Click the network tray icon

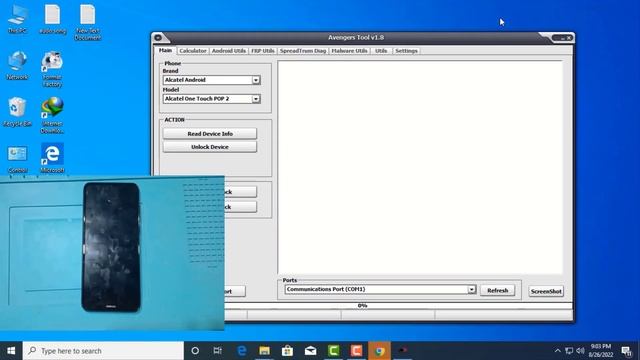point(569,351)
